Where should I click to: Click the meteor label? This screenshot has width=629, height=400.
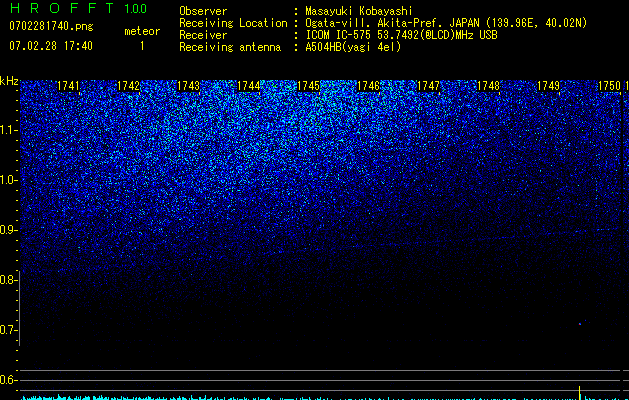tap(142, 31)
